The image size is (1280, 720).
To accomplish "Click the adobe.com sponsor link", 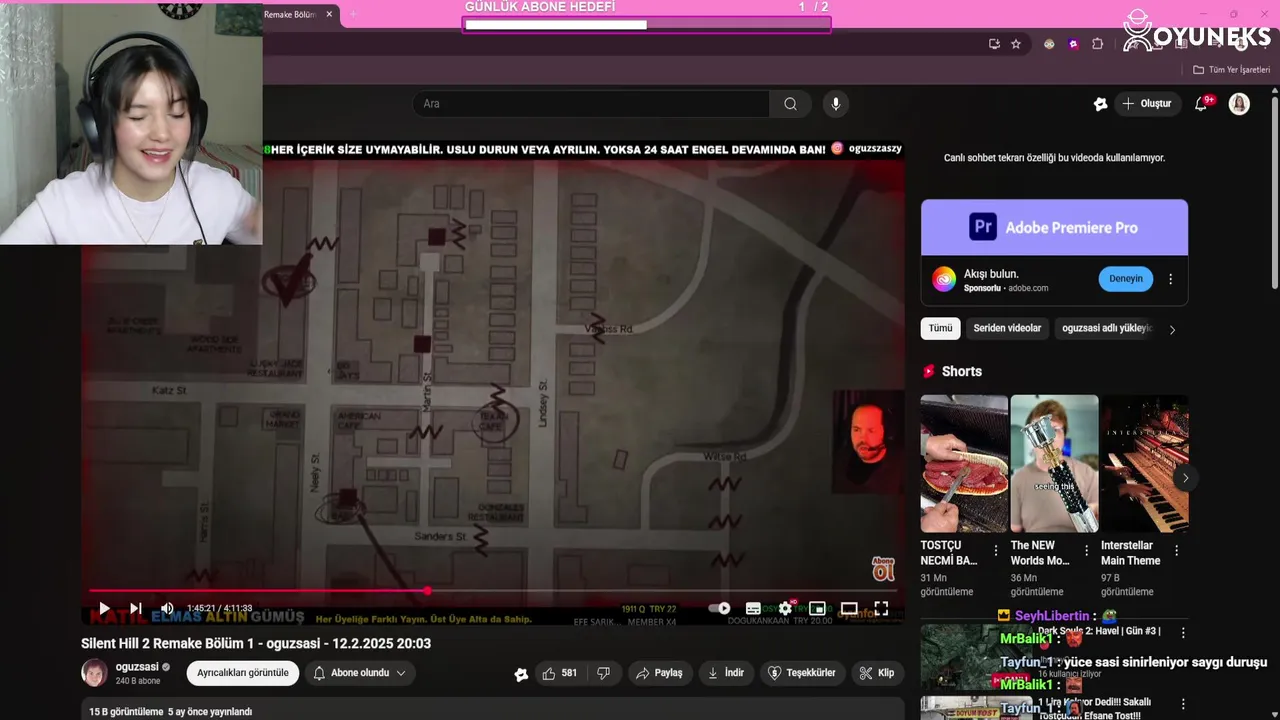I will tap(1028, 288).
